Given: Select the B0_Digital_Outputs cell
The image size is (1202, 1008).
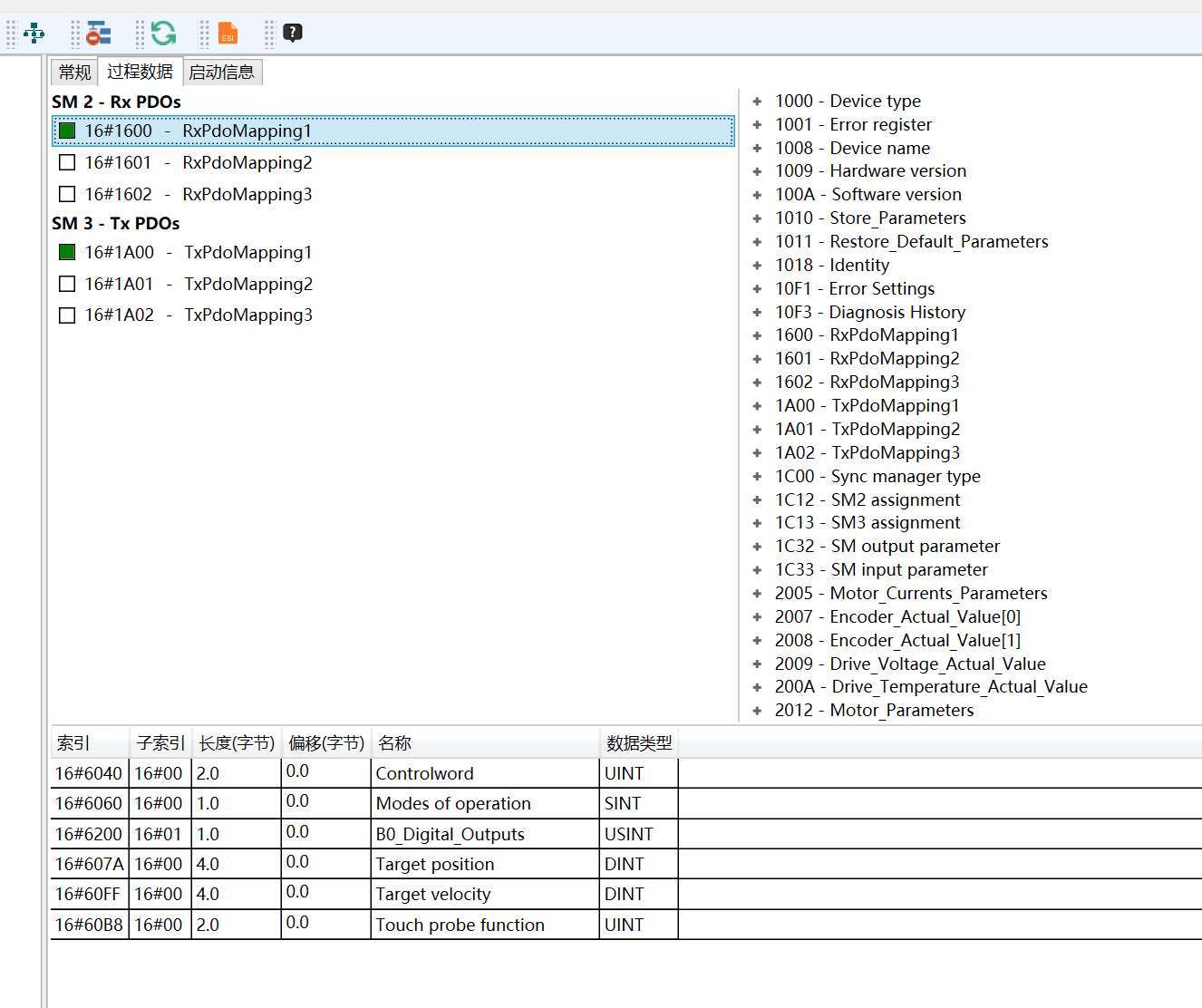Looking at the screenshot, I should click(x=485, y=834).
